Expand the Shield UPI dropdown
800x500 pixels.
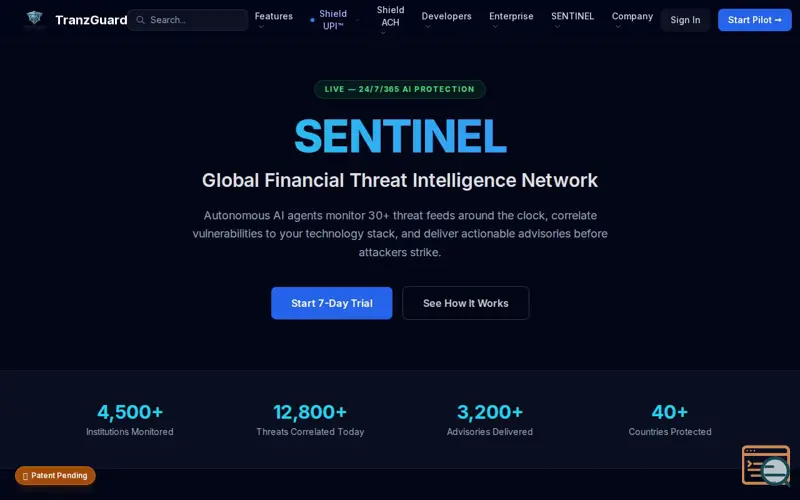click(x=334, y=20)
